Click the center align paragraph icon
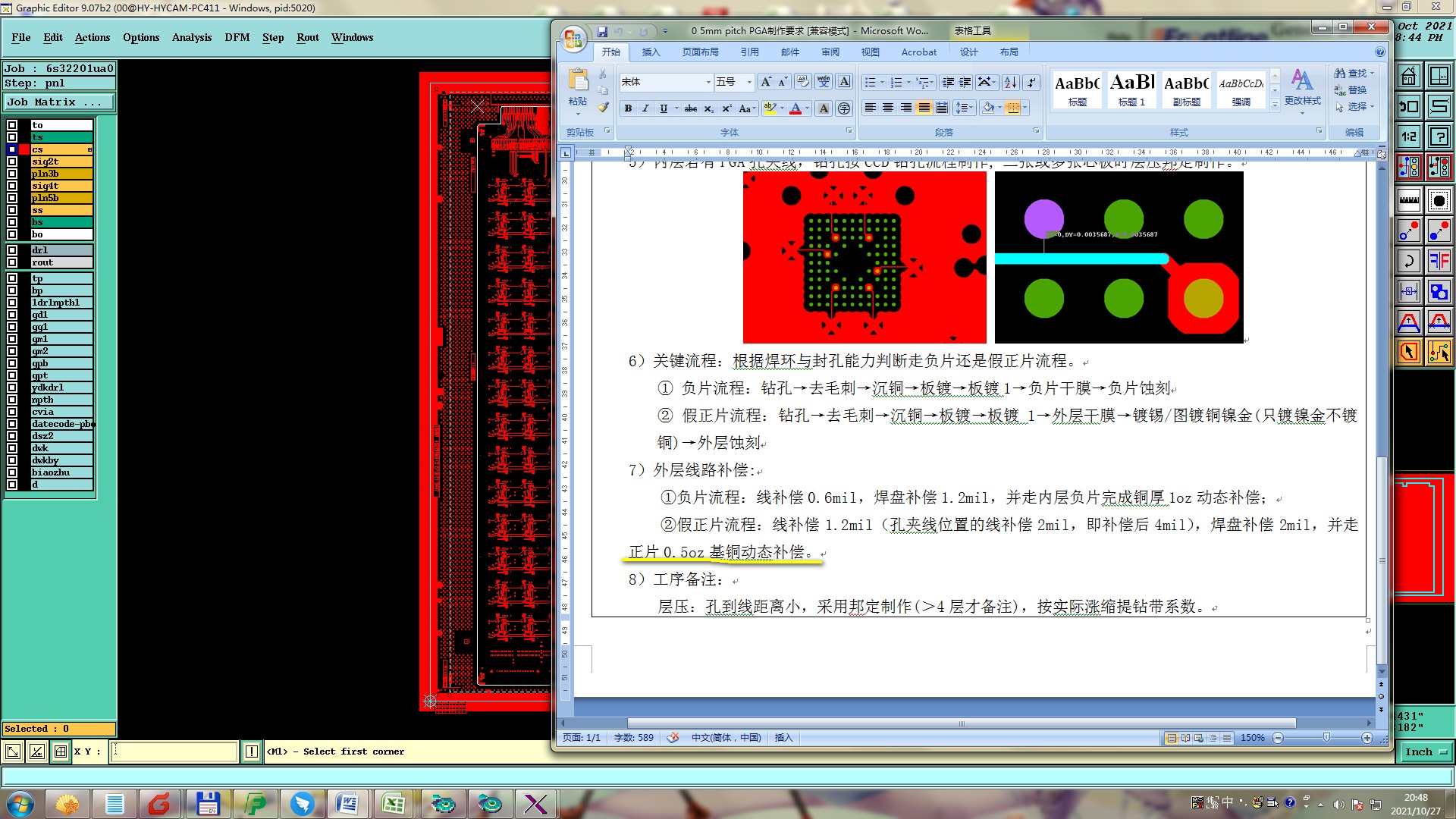This screenshot has height=819, width=1456. [888, 108]
